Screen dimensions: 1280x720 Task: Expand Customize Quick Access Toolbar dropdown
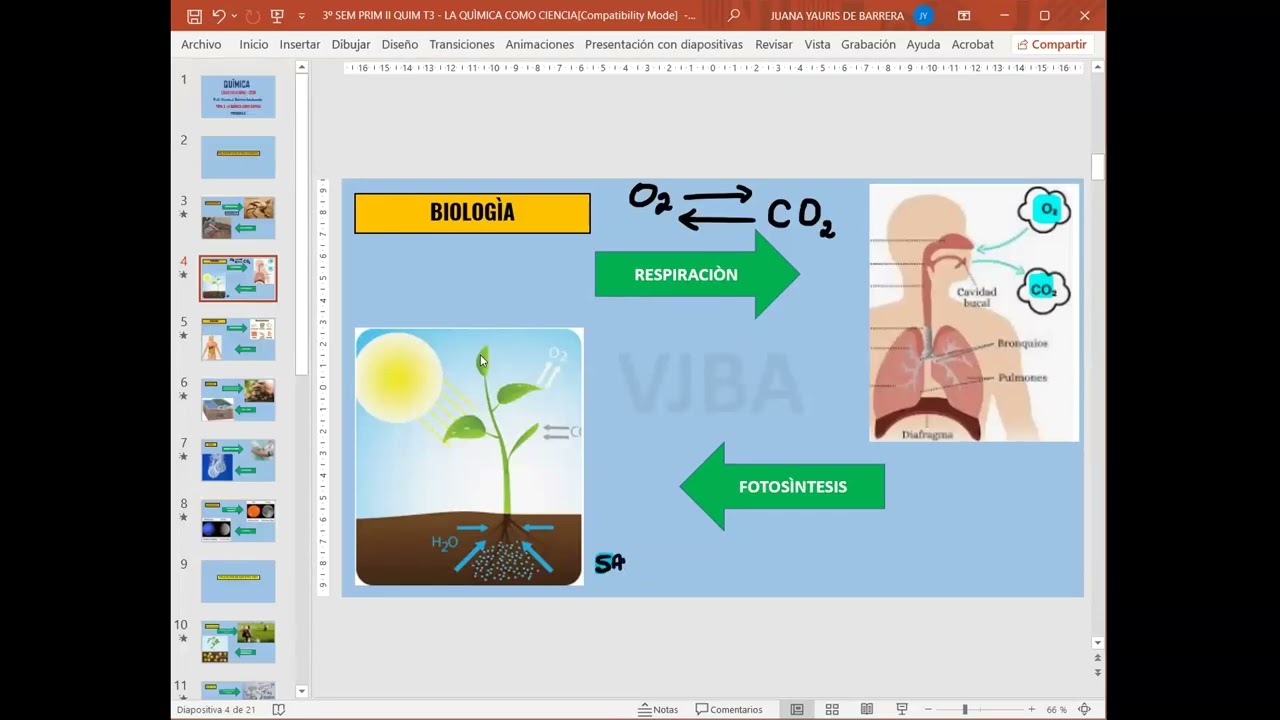[302, 16]
